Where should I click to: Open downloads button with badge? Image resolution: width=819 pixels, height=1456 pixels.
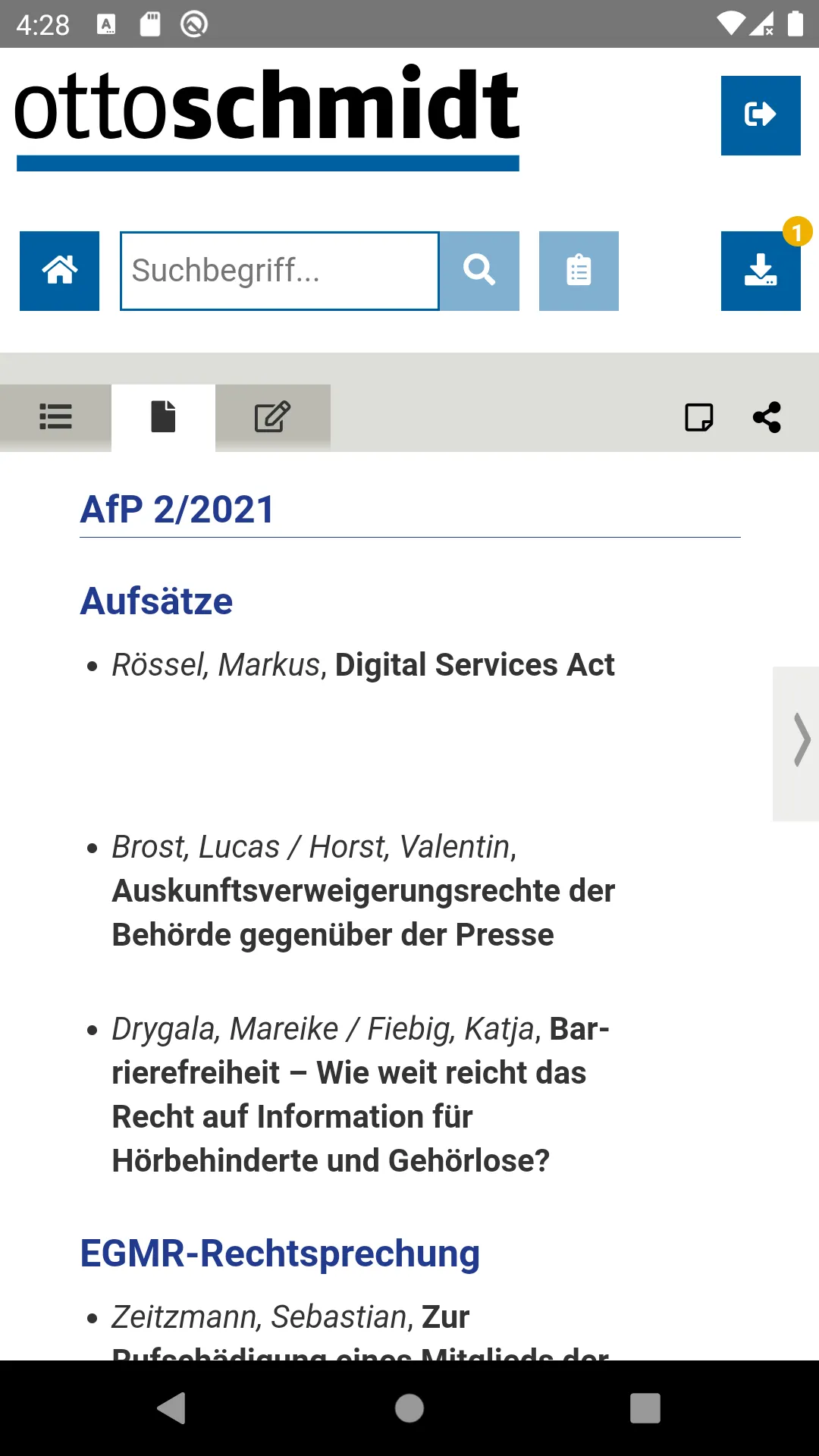coord(761,271)
